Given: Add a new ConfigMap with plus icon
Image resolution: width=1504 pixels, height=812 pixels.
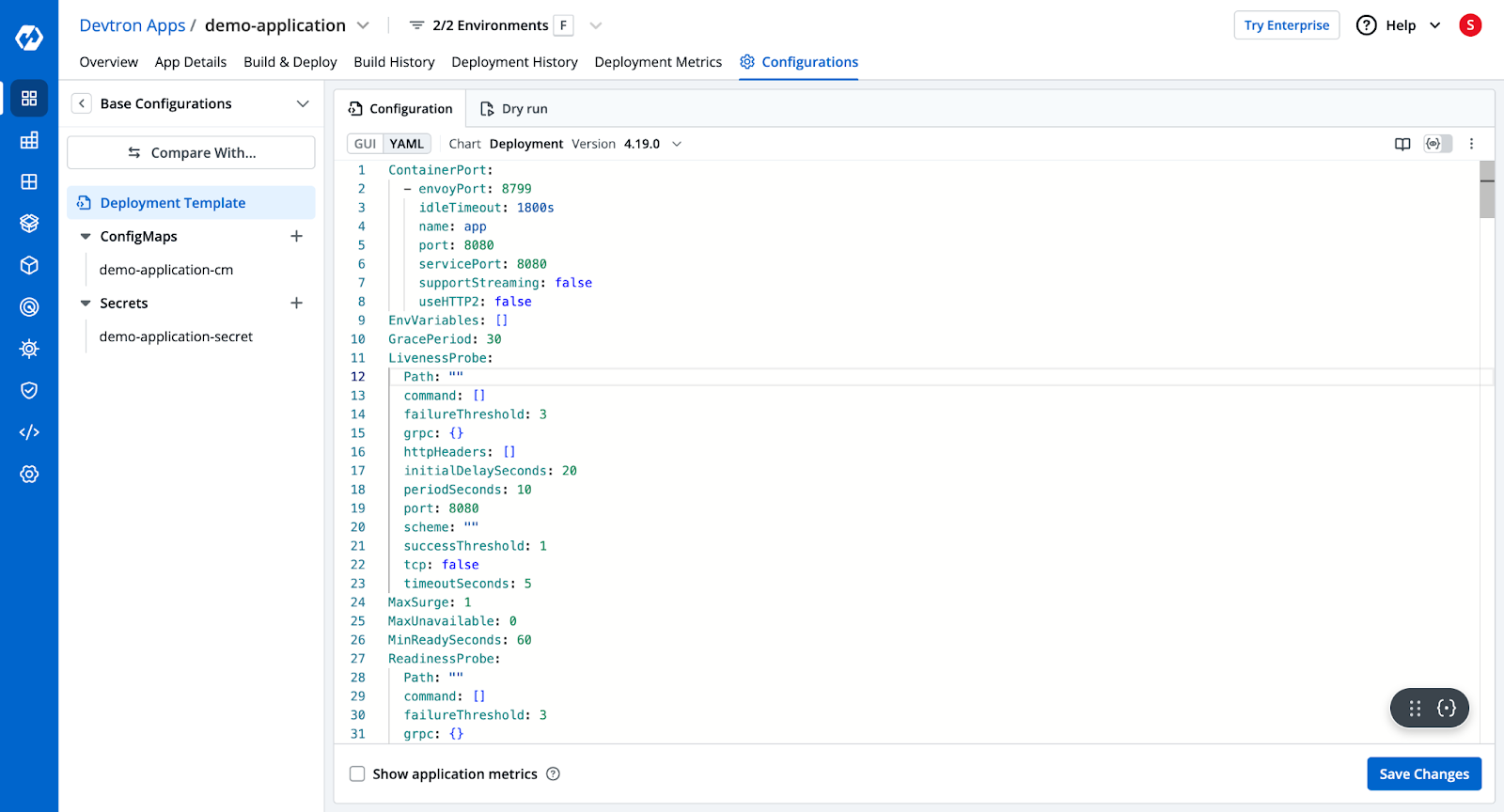Looking at the screenshot, I should point(296,236).
